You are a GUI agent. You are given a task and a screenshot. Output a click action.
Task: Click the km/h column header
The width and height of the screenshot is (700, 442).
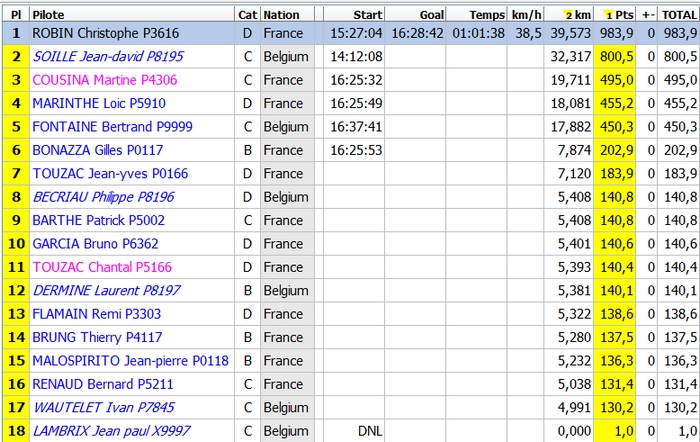[x=525, y=15]
